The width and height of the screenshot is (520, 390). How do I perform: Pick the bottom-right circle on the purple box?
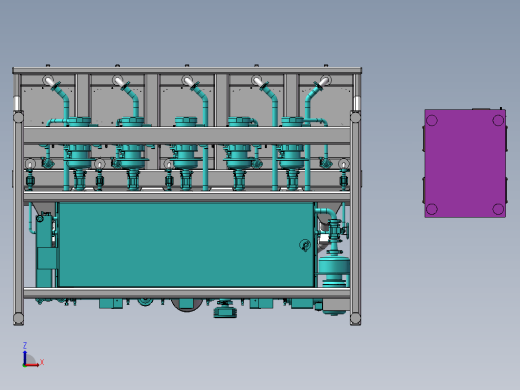498,209
